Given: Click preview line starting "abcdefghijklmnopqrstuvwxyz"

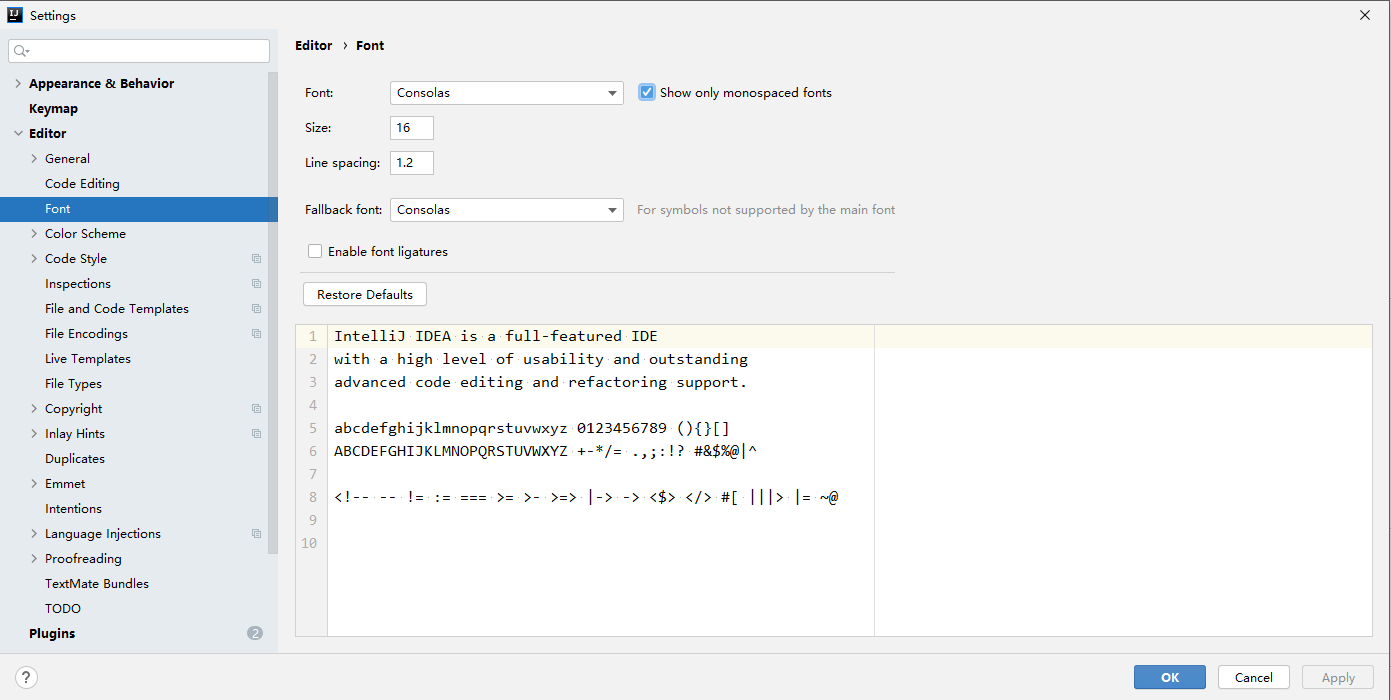Looking at the screenshot, I should click(532, 429).
